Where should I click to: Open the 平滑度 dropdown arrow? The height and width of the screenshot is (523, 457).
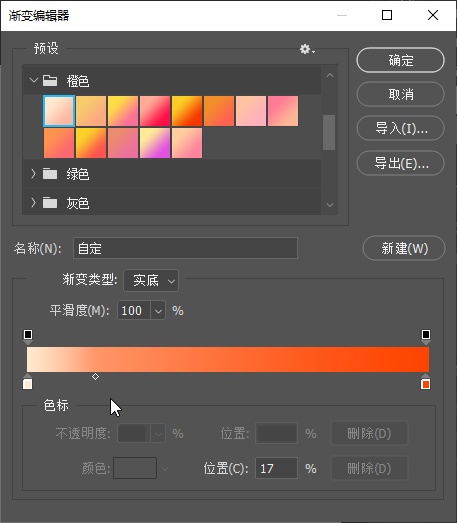point(158,311)
